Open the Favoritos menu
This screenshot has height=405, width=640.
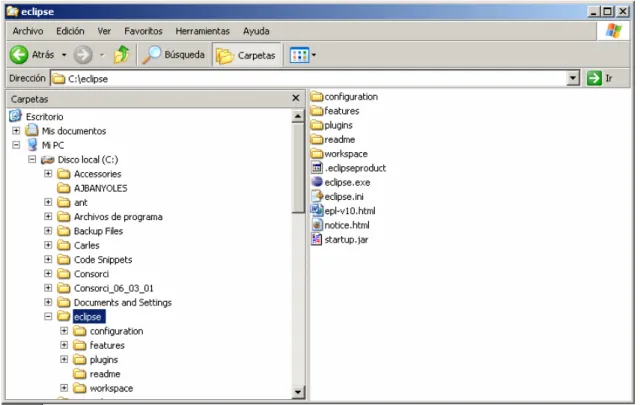coord(143,31)
